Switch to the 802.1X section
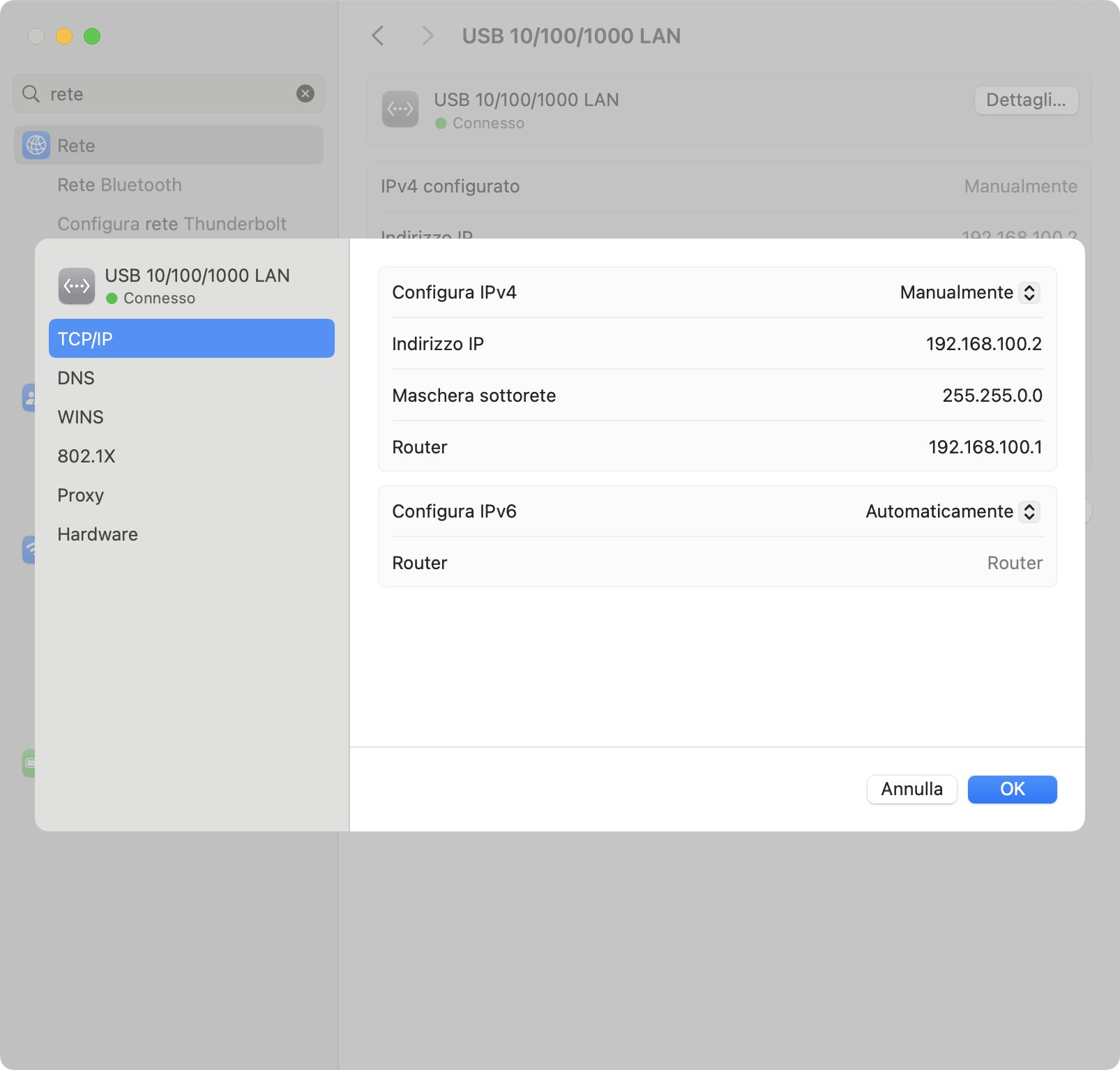Viewport: 1120px width, 1070px height. pyautogui.click(x=86, y=456)
